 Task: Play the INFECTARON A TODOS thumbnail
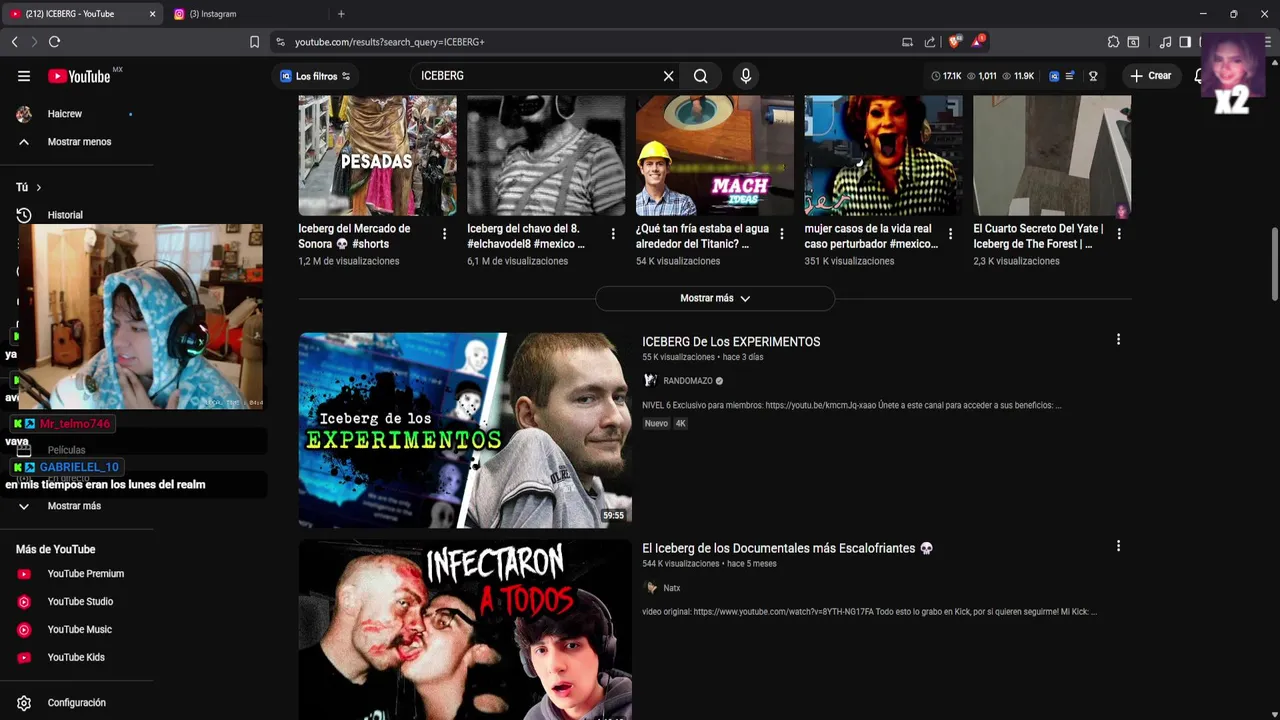pyautogui.click(x=465, y=630)
